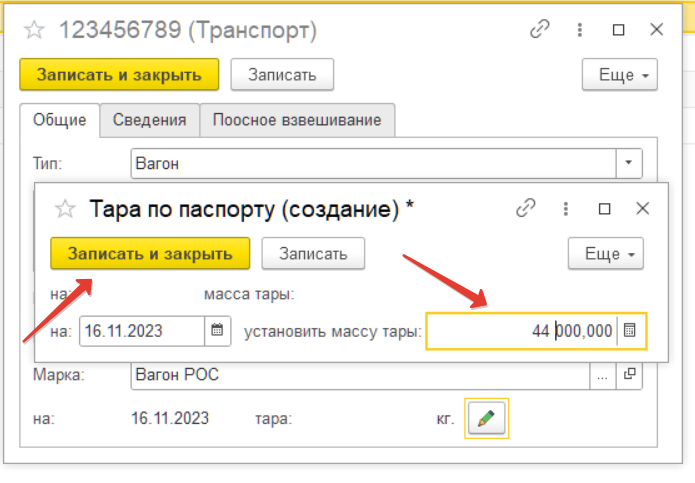Click inside the 'установить массу тары' input
The height and width of the screenshot is (483, 695).
[520, 330]
